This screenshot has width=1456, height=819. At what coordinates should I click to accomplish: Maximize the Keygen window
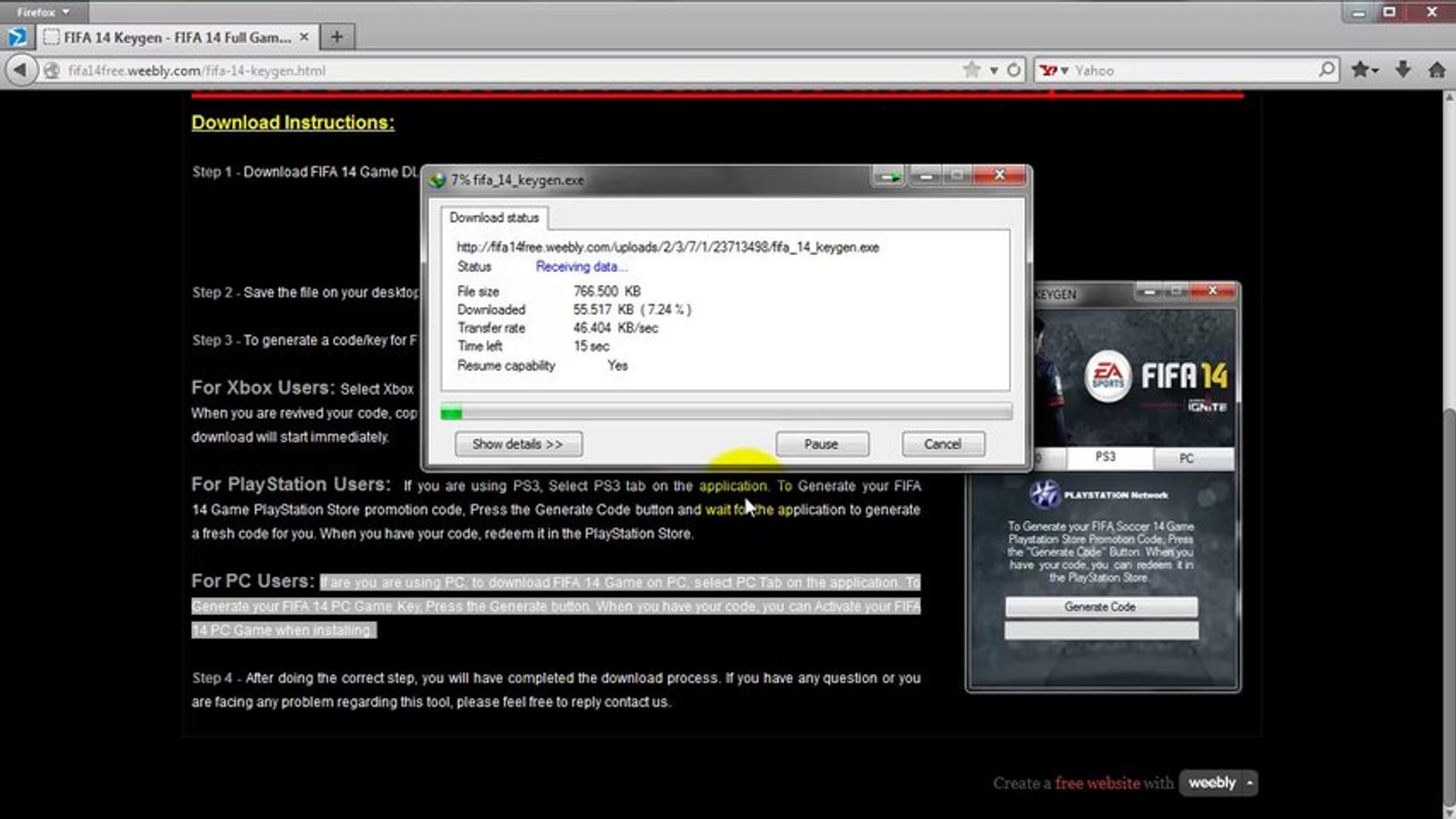[1176, 292]
